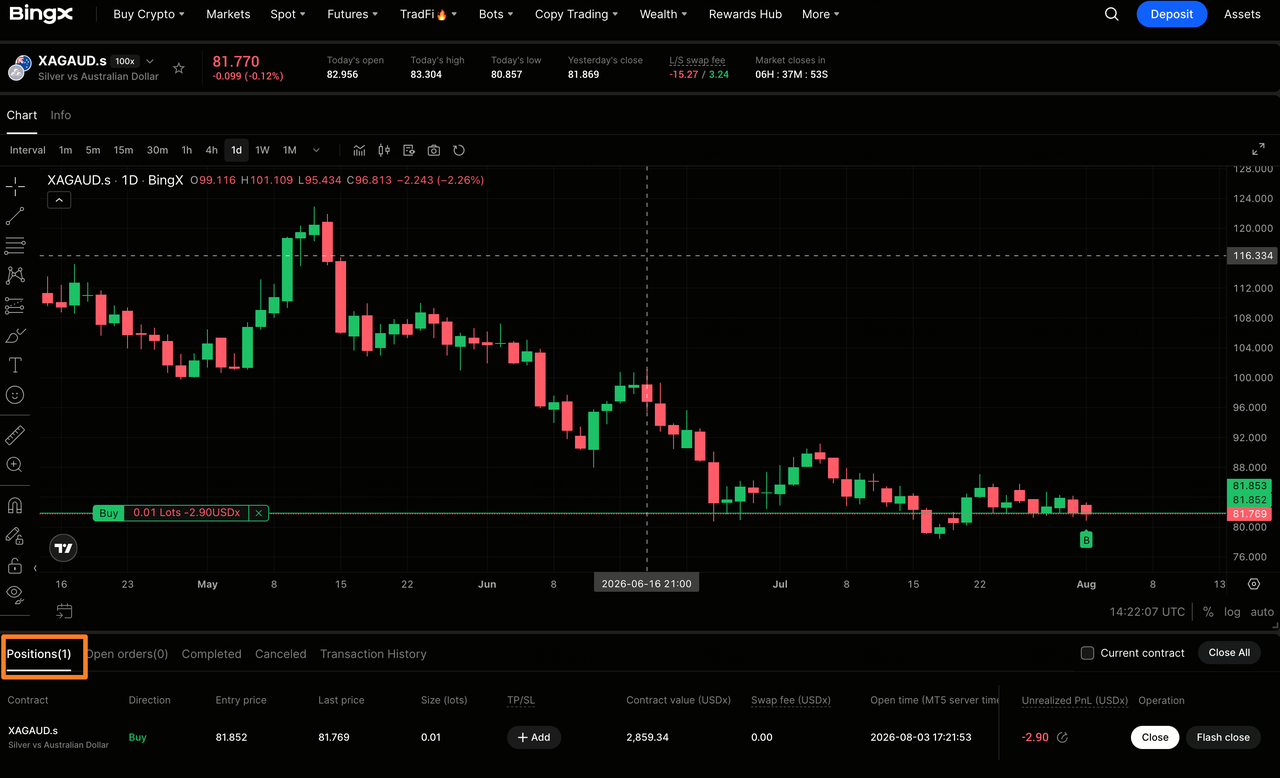Click the chart reset refresh icon
Image resolution: width=1280 pixels, height=778 pixels.
click(x=459, y=150)
